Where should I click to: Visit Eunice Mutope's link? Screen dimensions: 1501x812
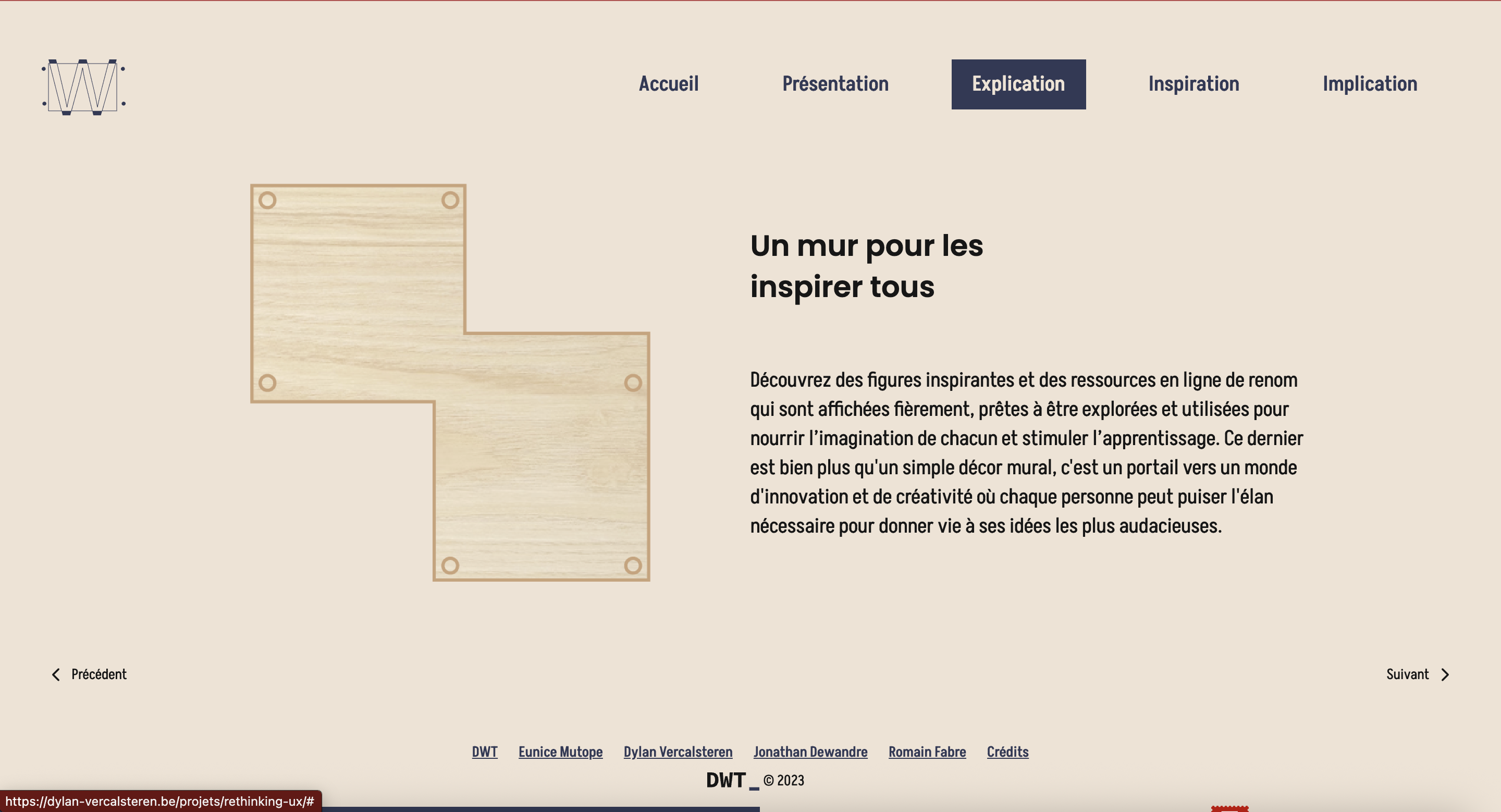pos(560,752)
